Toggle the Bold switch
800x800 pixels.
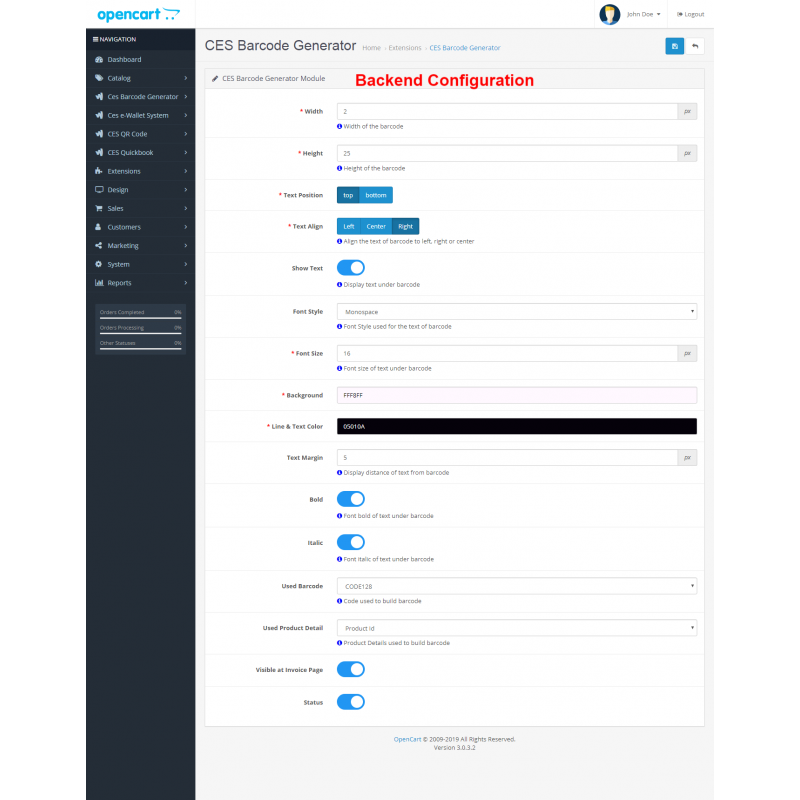pyautogui.click(x=351, y=499)
